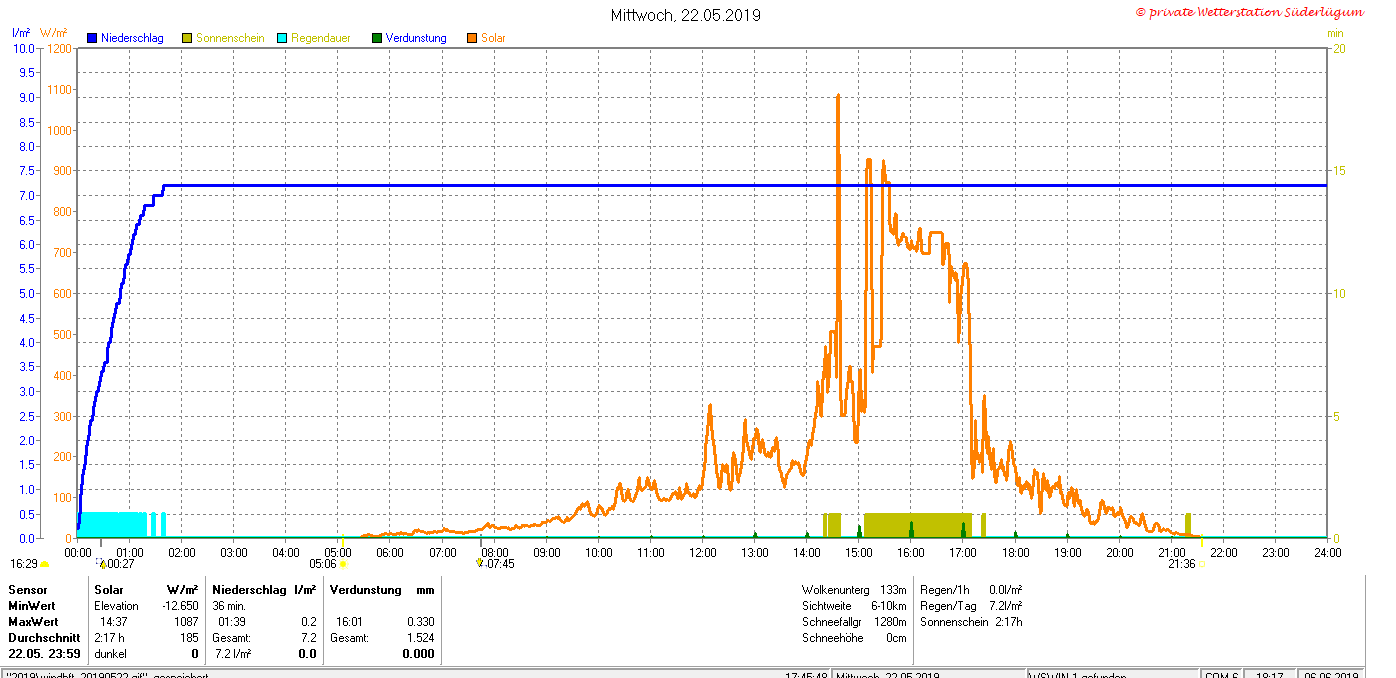Click the yellow icon next to 16:29
The width and height of the screenshot is (1396, 678).
point(44,564)
